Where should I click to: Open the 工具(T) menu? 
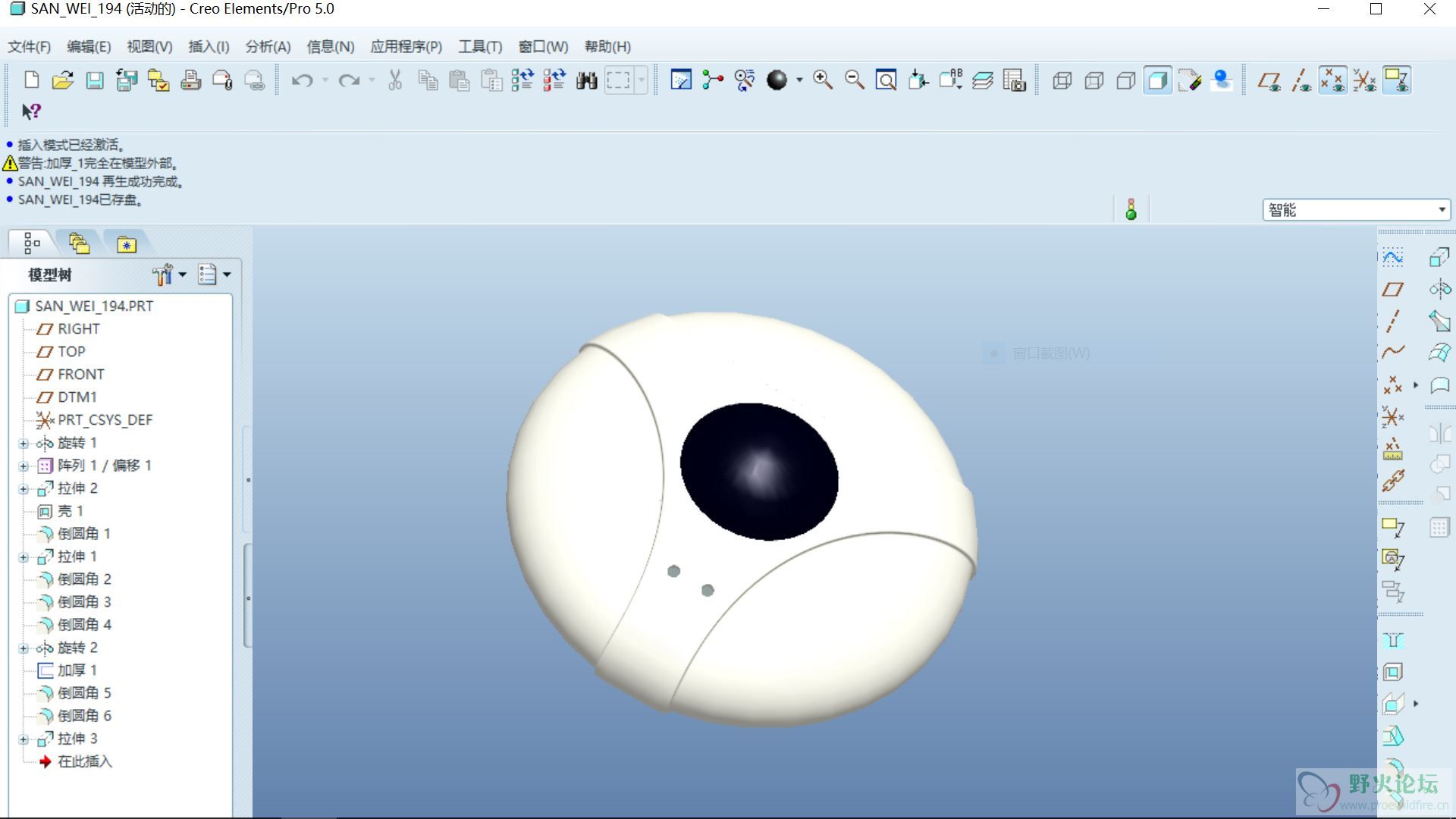(x=479, y=47)
